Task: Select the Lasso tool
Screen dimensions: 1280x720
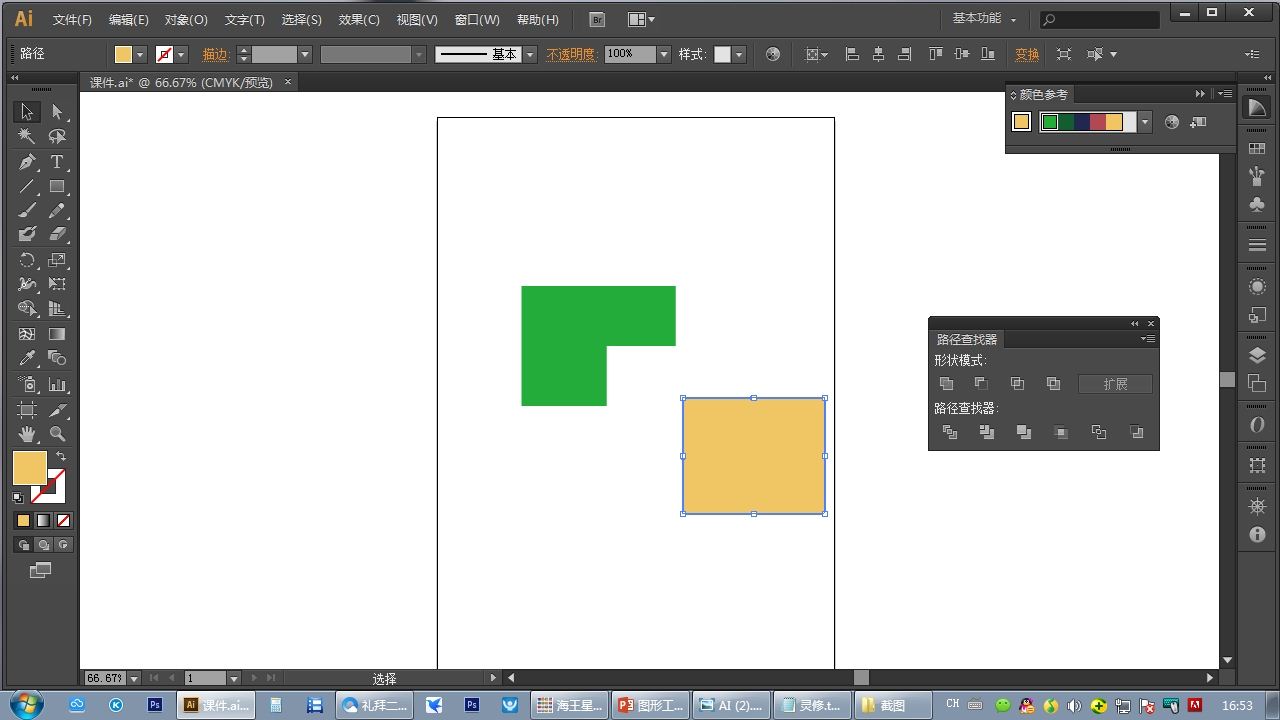Action: pos(57,137)
